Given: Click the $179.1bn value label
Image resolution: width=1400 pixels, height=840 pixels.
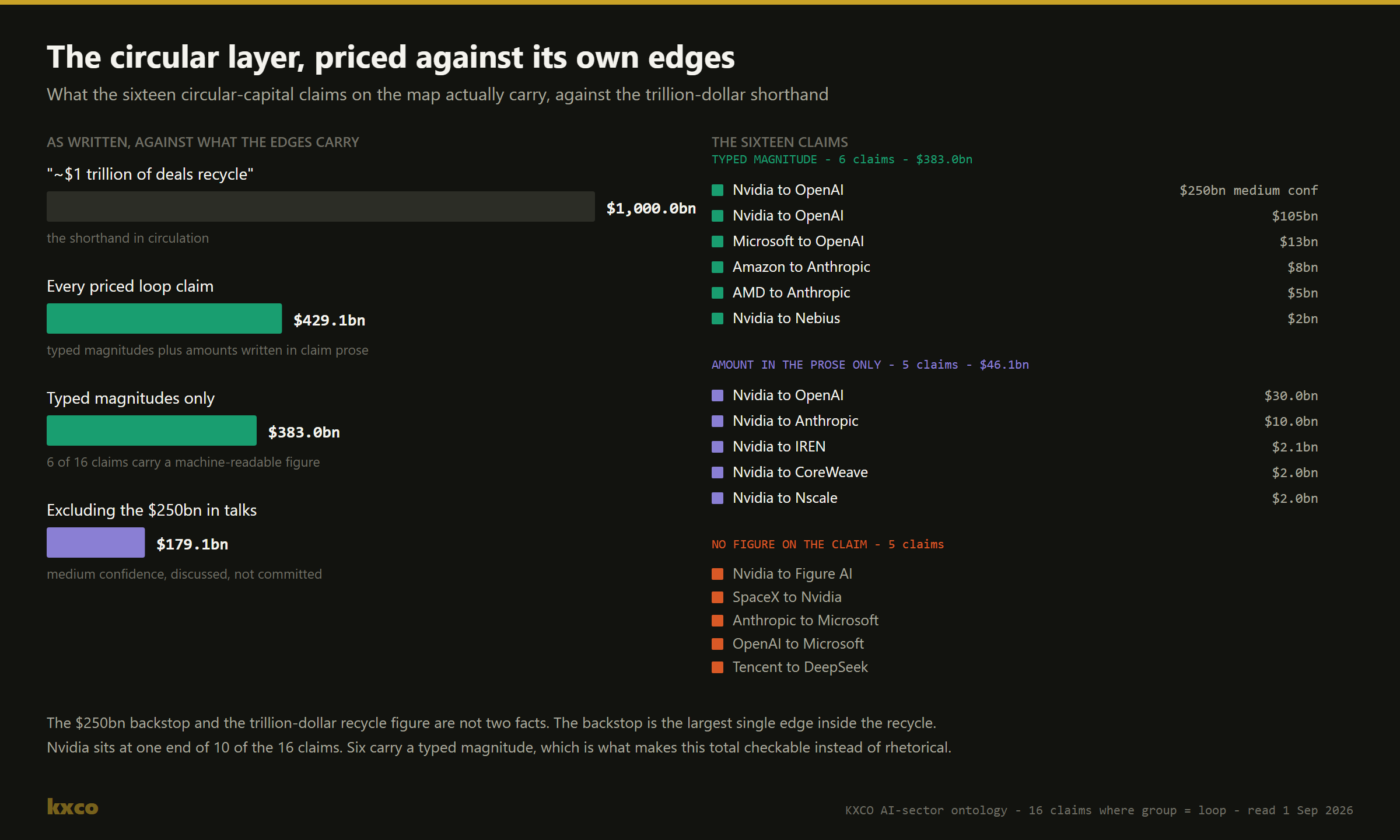Looking at the screenshot, I should coord(192,544).
